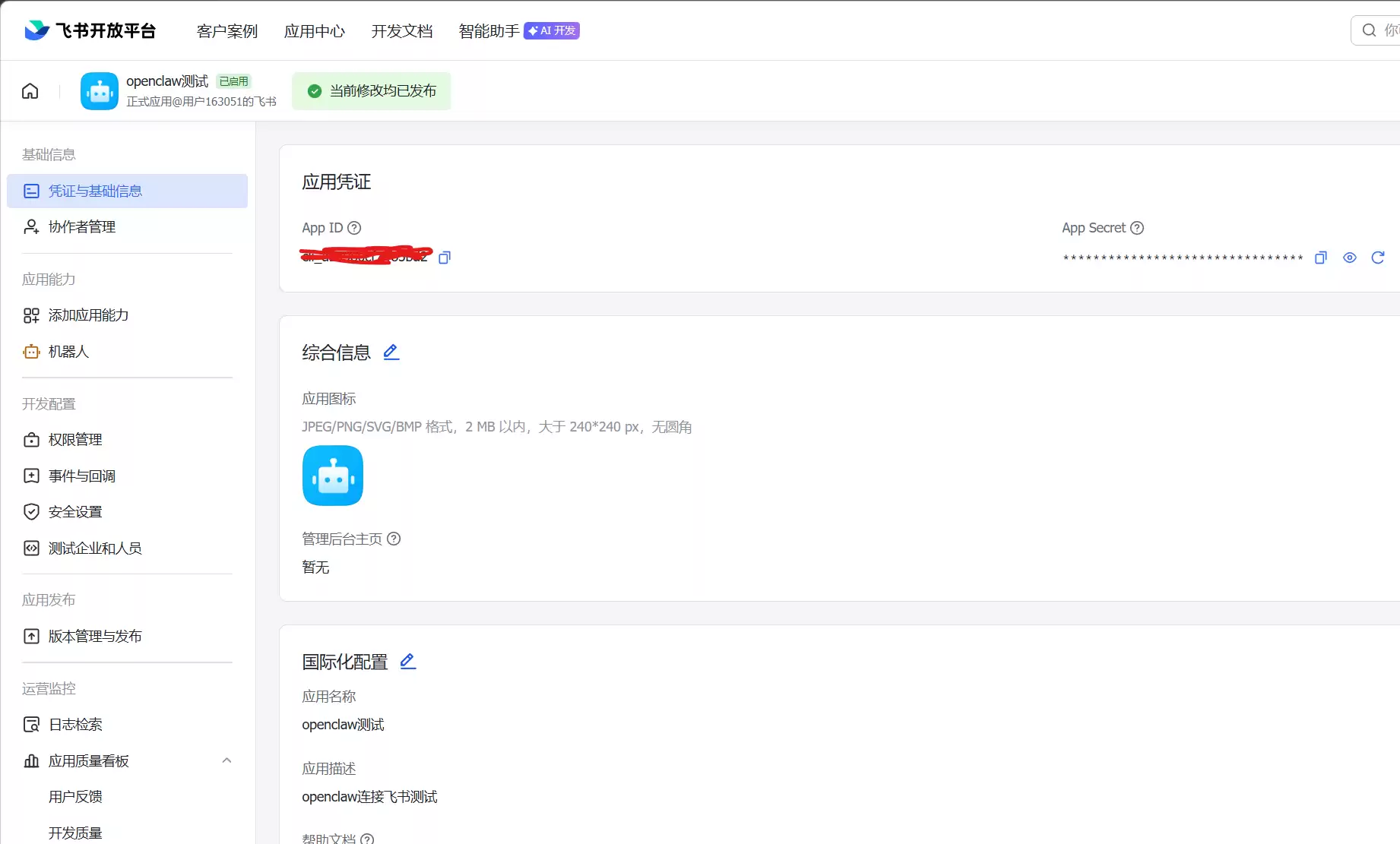Select 机器人 in sidebar
The height and width of the screenshot is (844, 1400).
coord(68,352)
